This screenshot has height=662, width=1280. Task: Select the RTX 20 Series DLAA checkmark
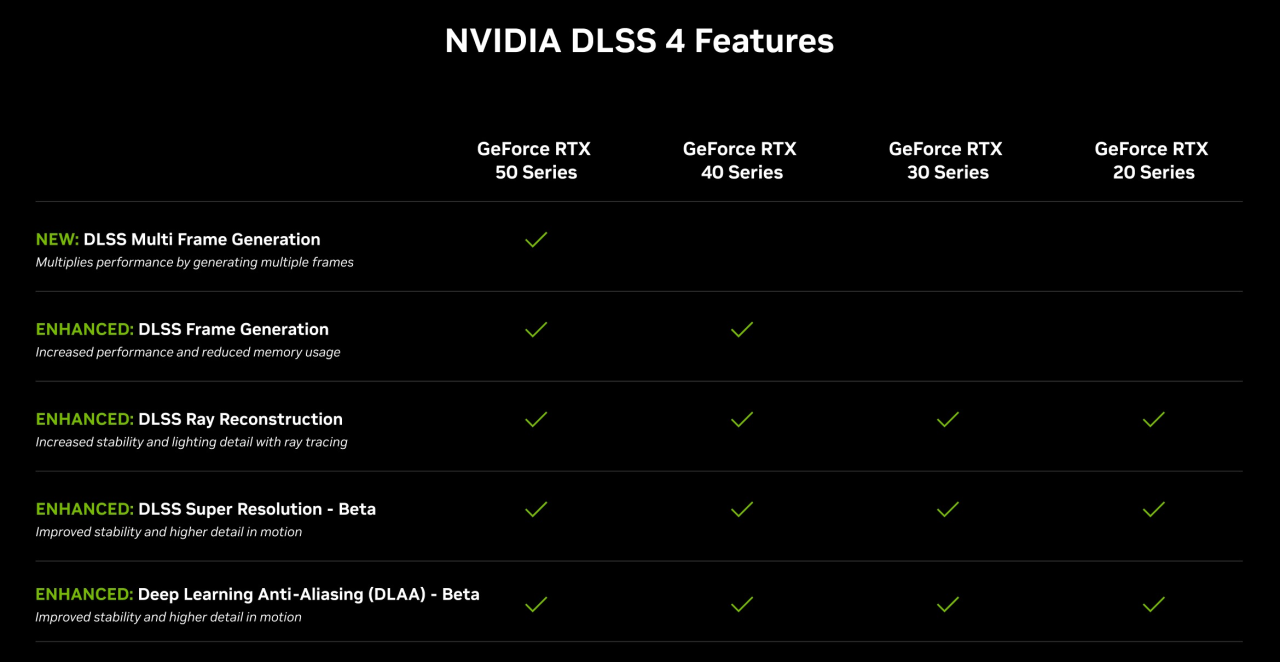click(x=1154, y=604)
